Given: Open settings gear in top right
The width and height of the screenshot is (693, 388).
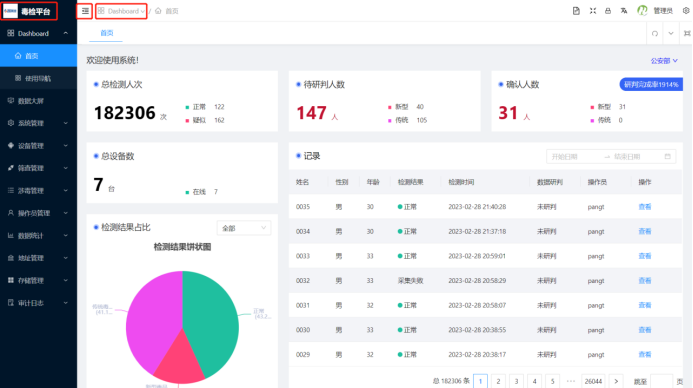Looking at the screenshot, I should tap(686, 11).
